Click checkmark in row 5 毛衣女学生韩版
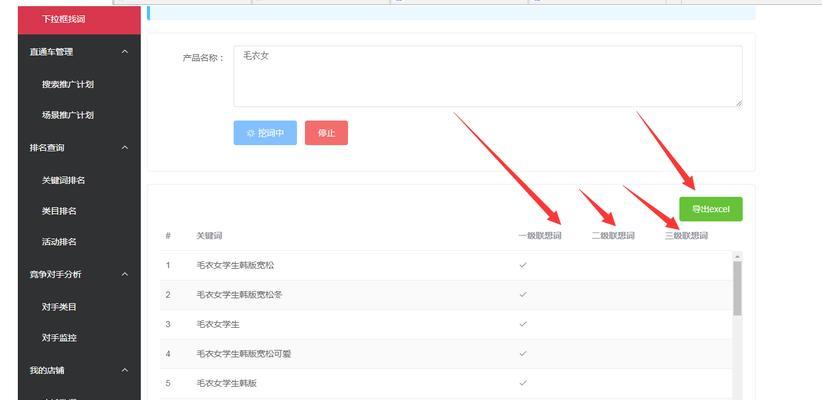Screen dimensions: 822x400 [523, 383]
